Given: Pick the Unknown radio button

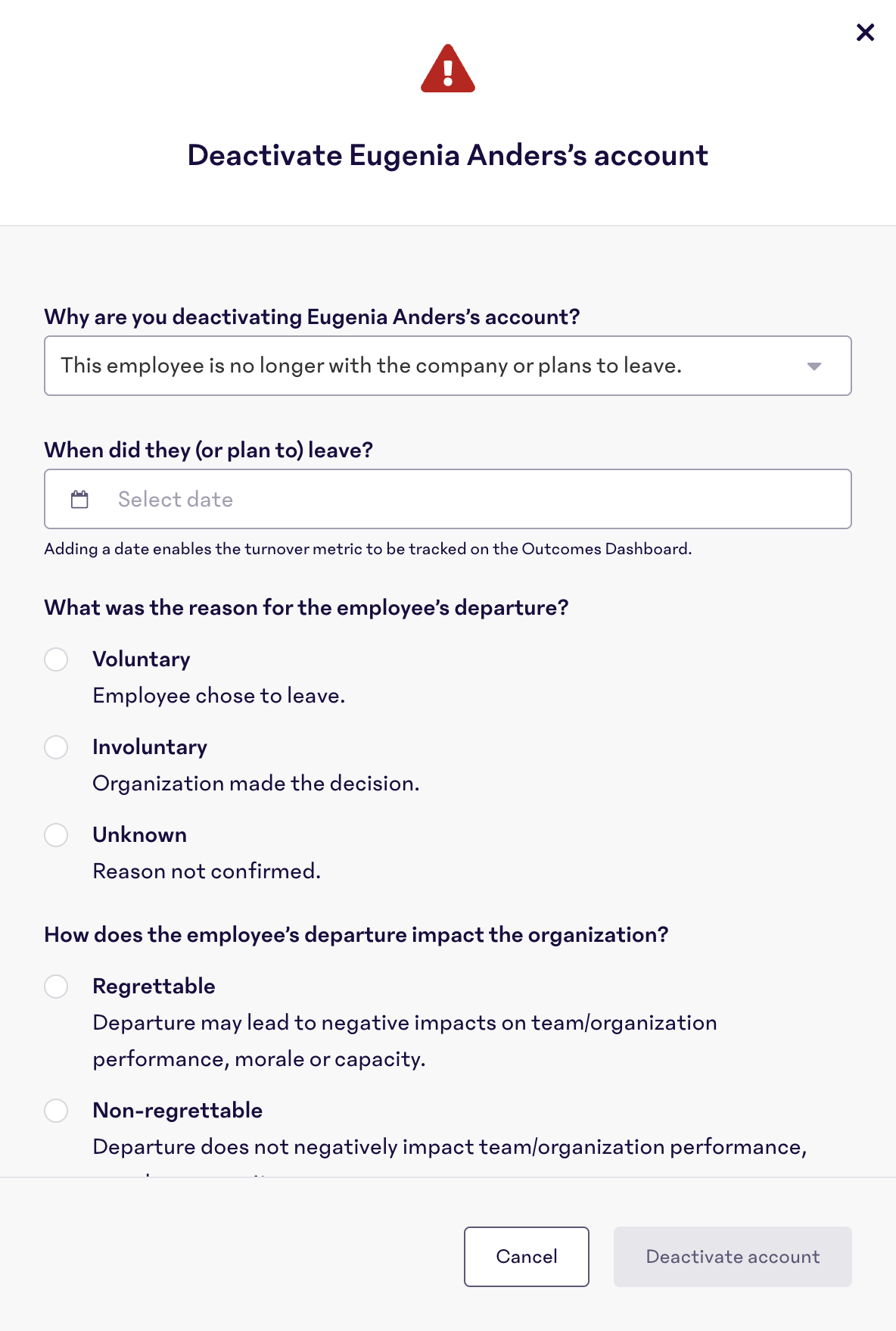Looking at the screenshot, I should pos(56,835).
